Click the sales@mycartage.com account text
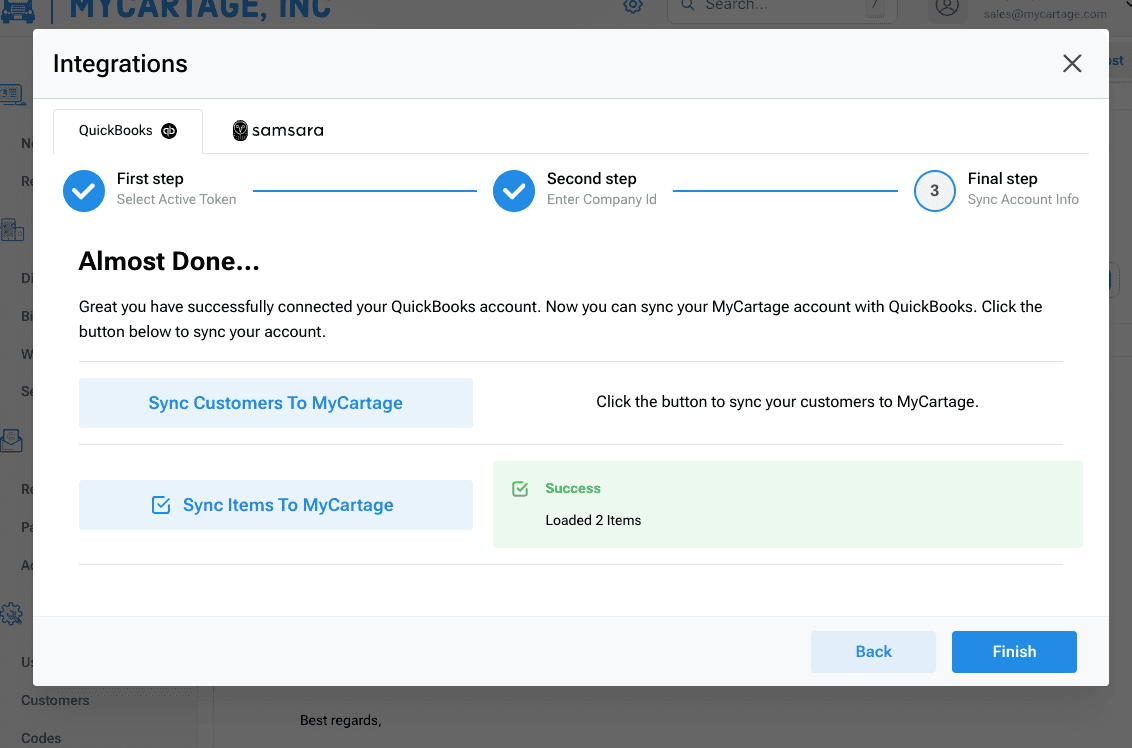Image resolution: width=1132 pixels, height=748 pixels. (x=1045, y=14)
